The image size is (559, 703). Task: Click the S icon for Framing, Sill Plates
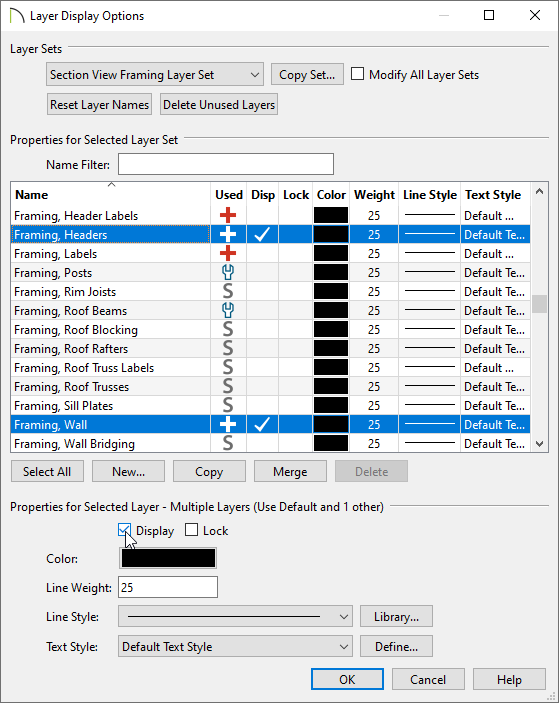(228, 406)
